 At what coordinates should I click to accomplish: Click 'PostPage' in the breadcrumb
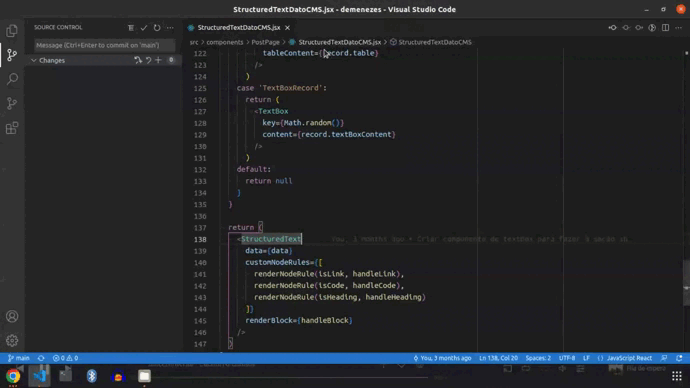point(265,42)
